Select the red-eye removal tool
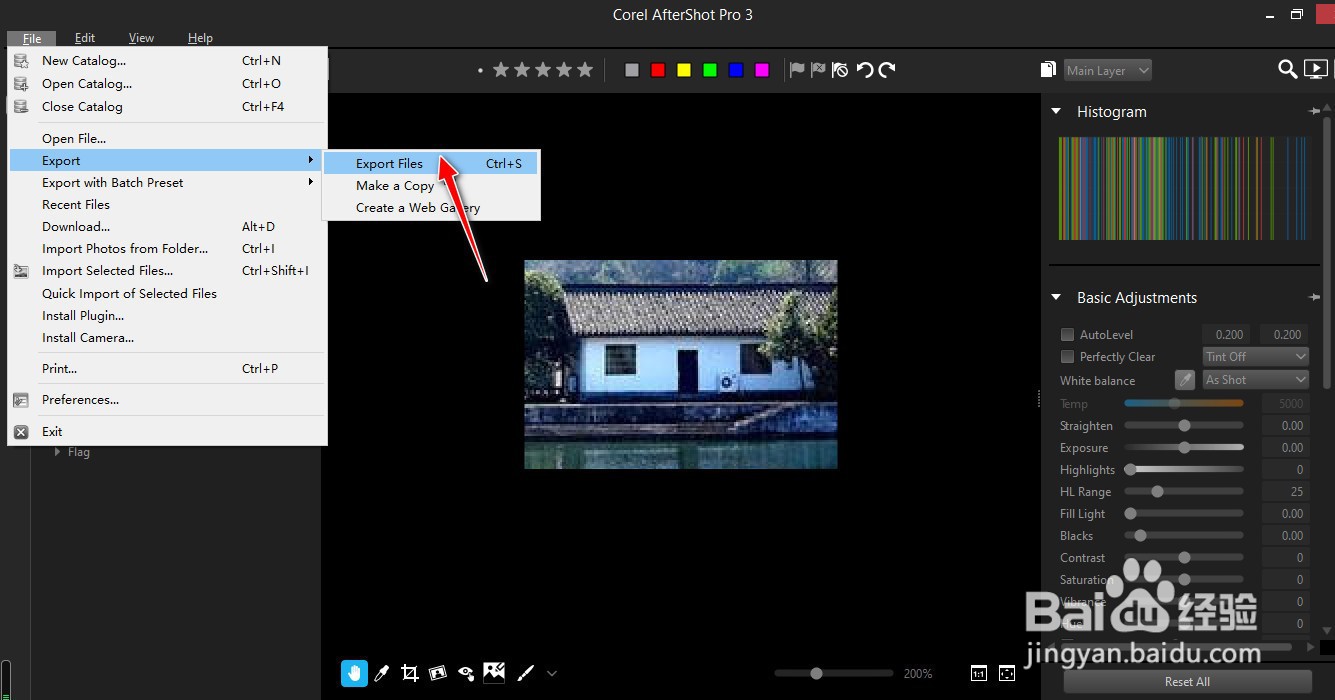The image size is (1335, 700). pos(466,673)
